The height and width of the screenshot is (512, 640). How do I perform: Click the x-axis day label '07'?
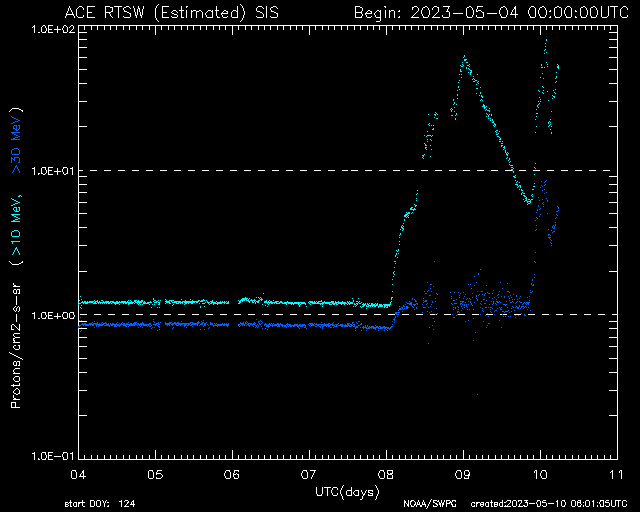pyautogui.click(x=309, y=474)
